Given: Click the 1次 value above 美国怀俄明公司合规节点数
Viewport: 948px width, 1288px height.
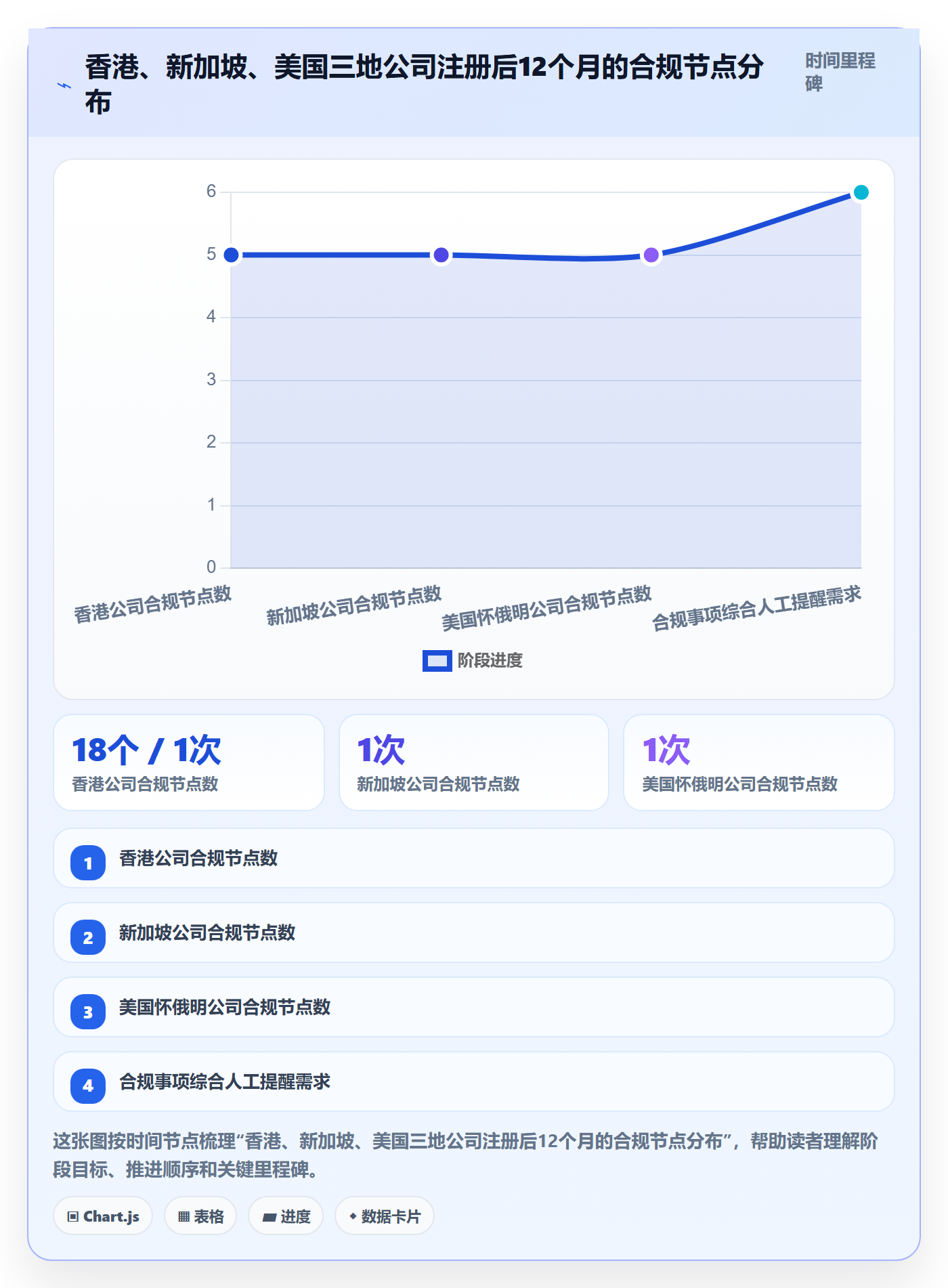Looking at the screenshot, I should [x=666, y=750].
